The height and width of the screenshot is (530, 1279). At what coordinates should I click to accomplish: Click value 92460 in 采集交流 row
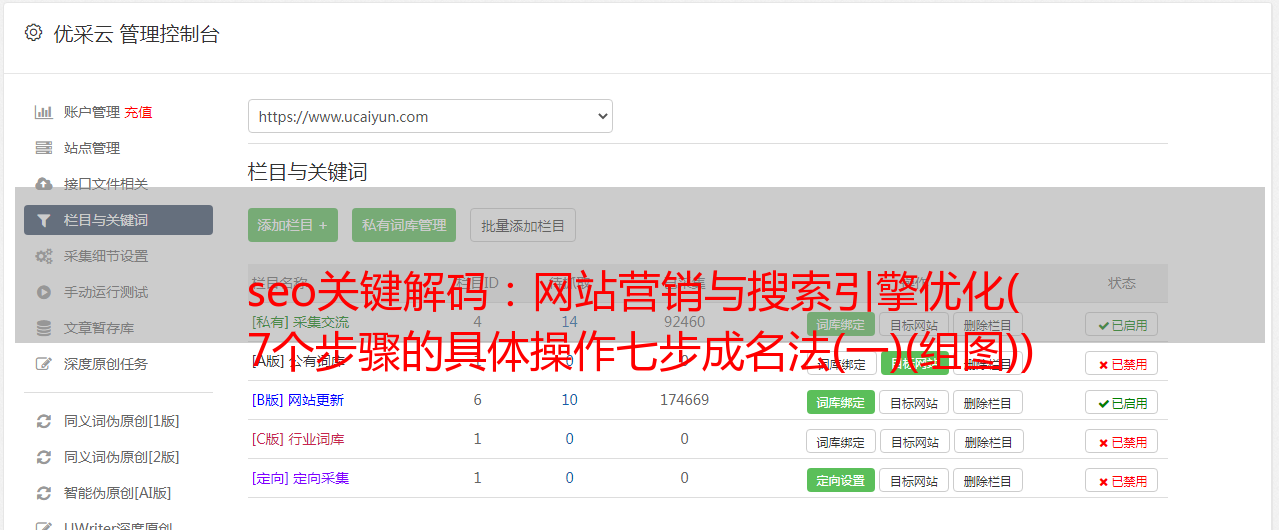[684, 322]
